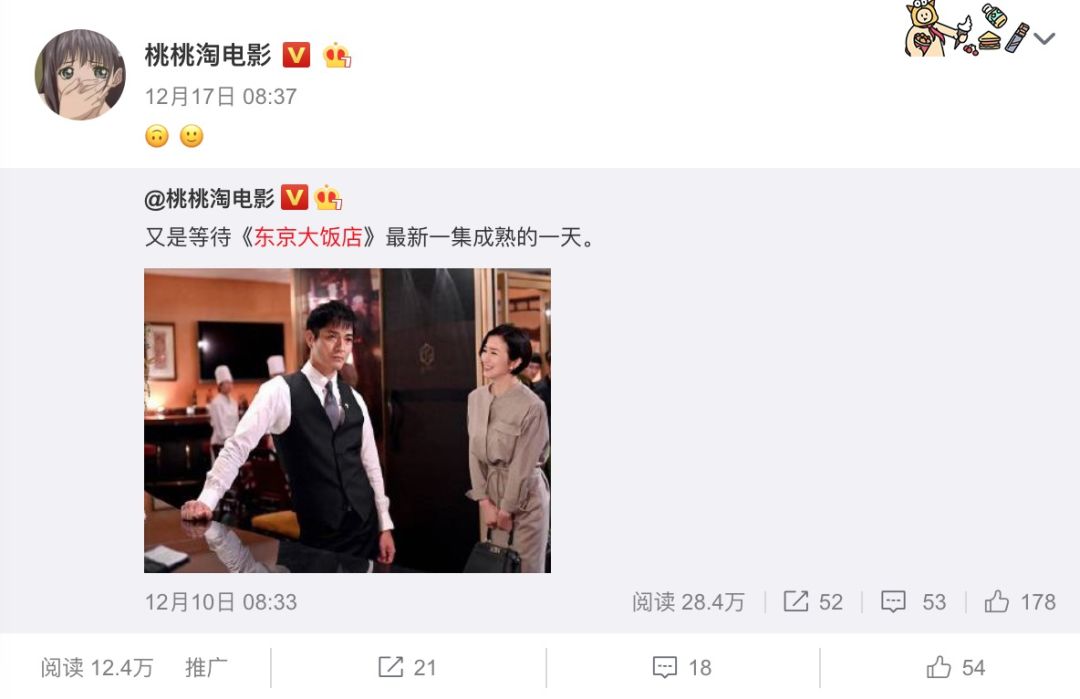Open original post's comments icon showing 53
1080x699 pixels.
(x=893, y=601)
